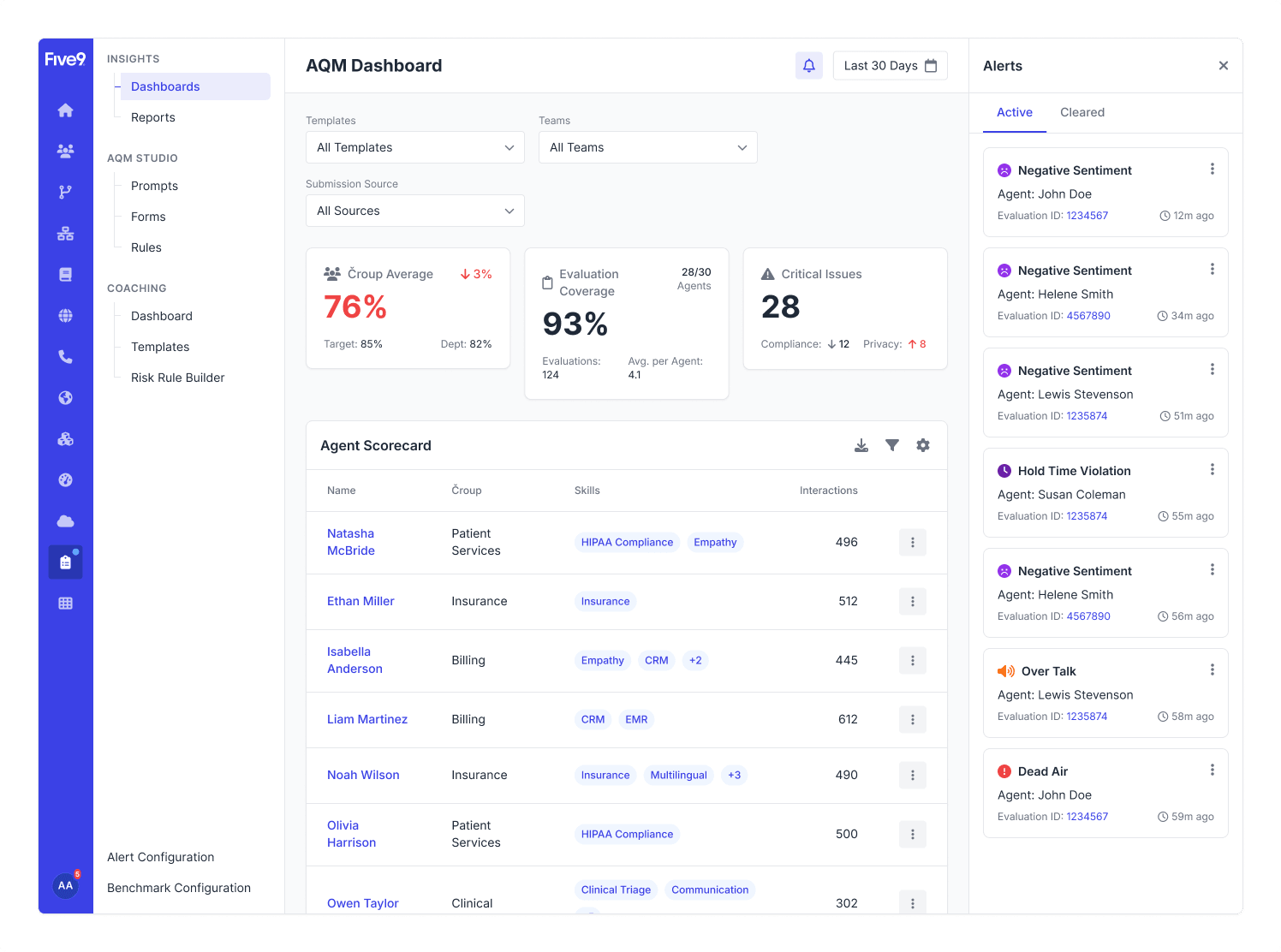This screenshot has width=1281, height=952.
Task: Open the Agent Scorecard filter
Action: point(892,445)
